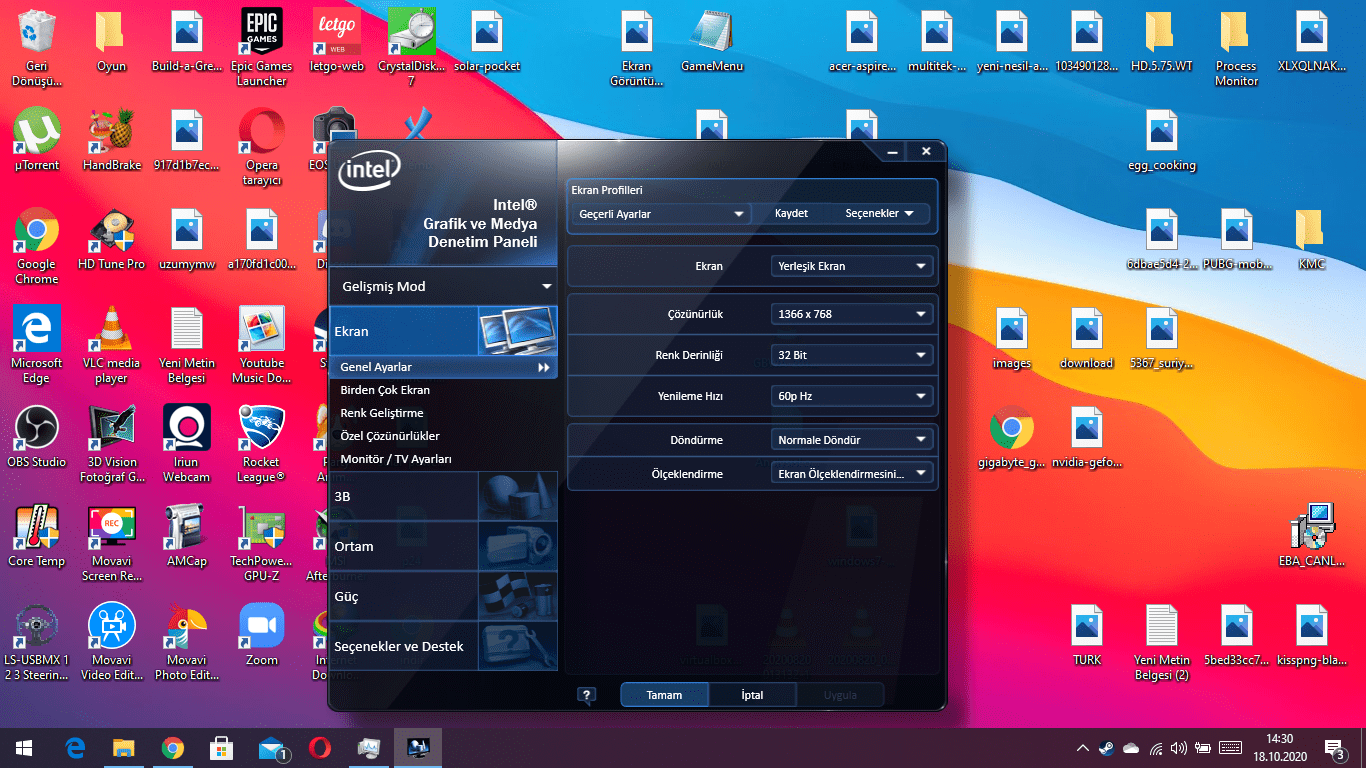Open Özel Çözünürlükler settings

(390, 436)
